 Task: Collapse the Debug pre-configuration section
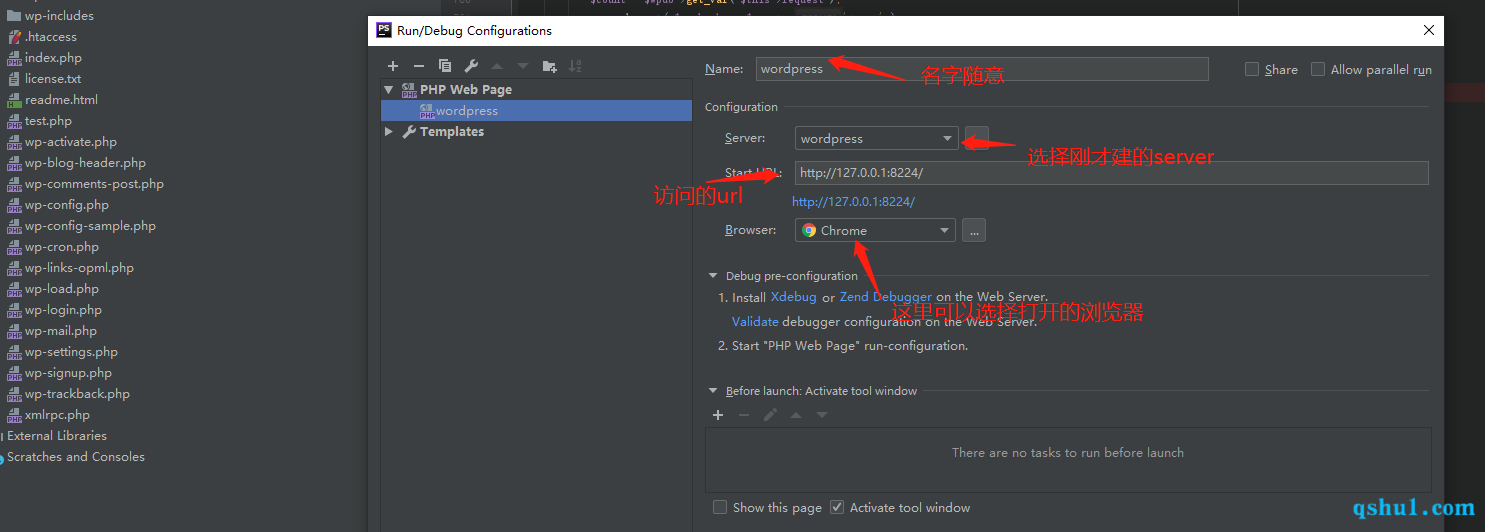pos(713,276)
